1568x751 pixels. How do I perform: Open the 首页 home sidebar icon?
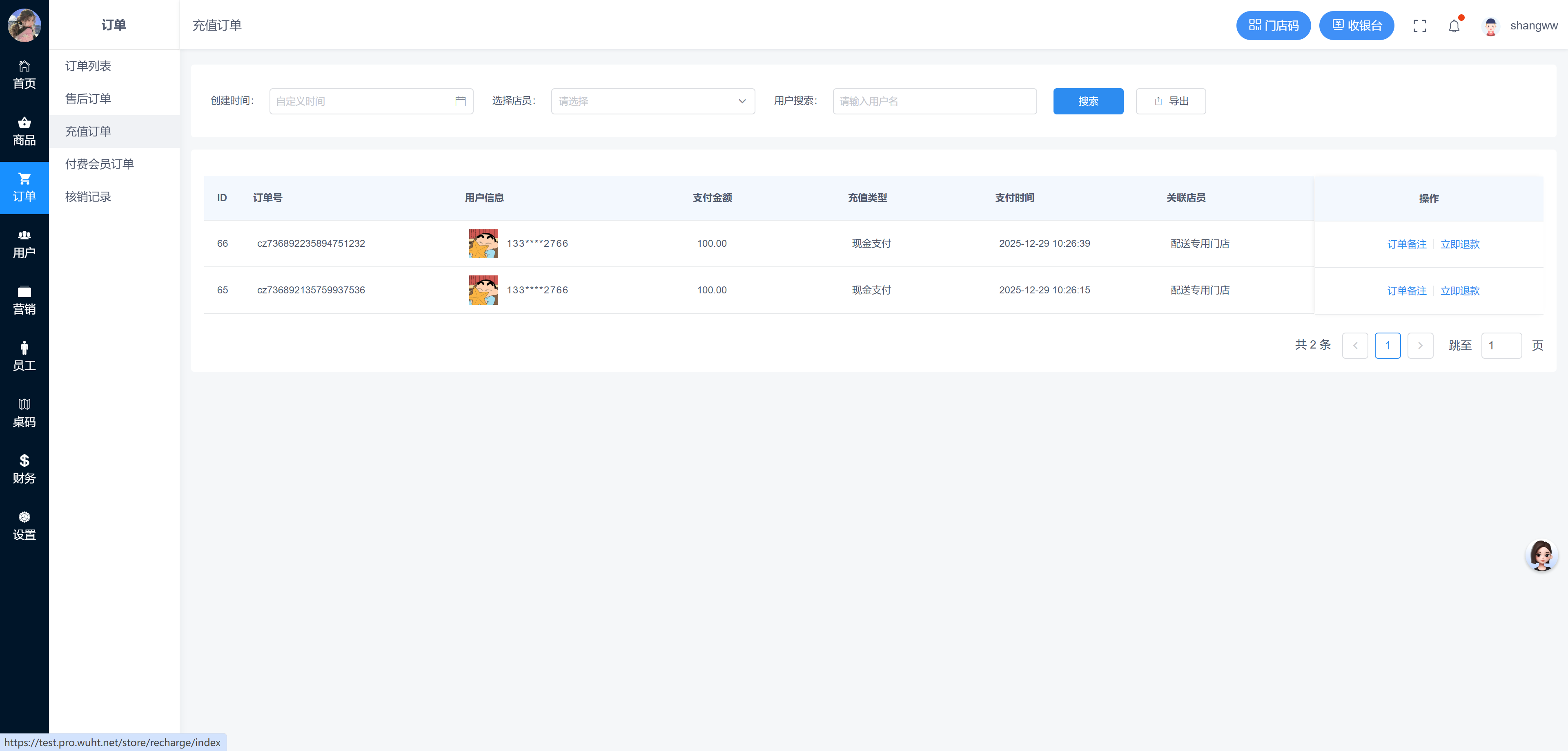click(24, 74)
